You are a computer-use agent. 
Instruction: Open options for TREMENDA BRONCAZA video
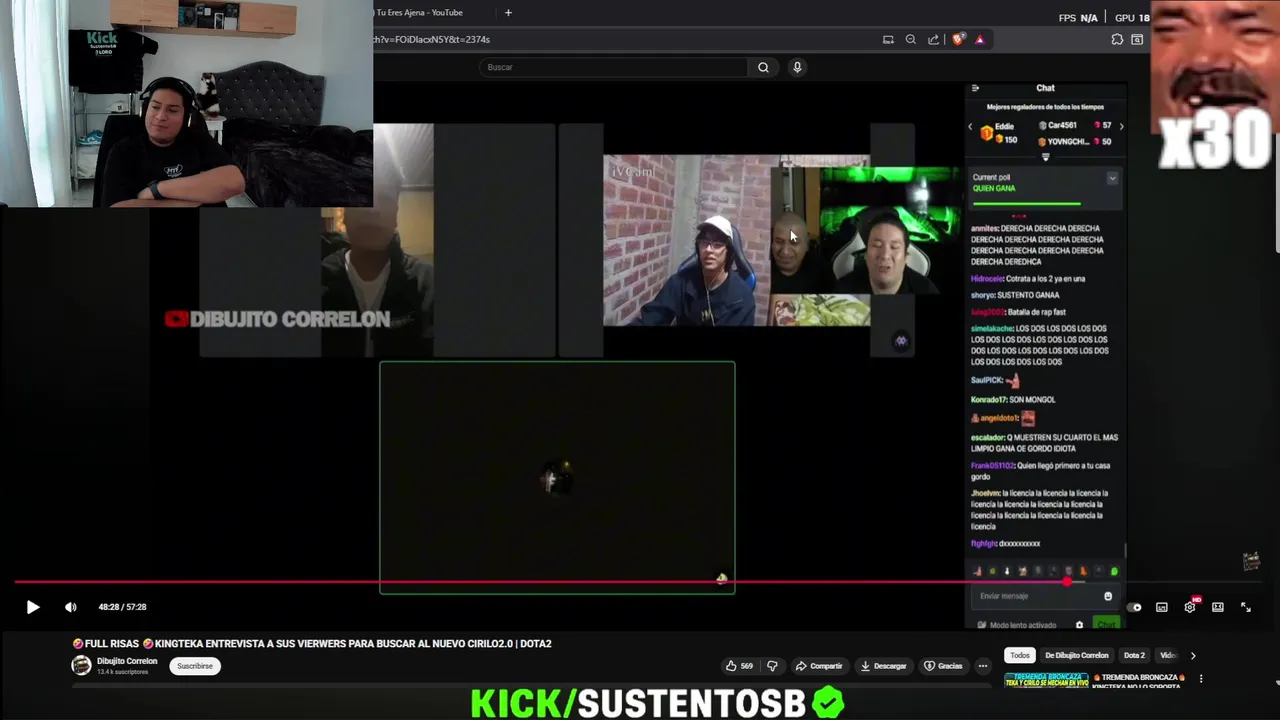pyautogui.click(x=1201, y=678)
